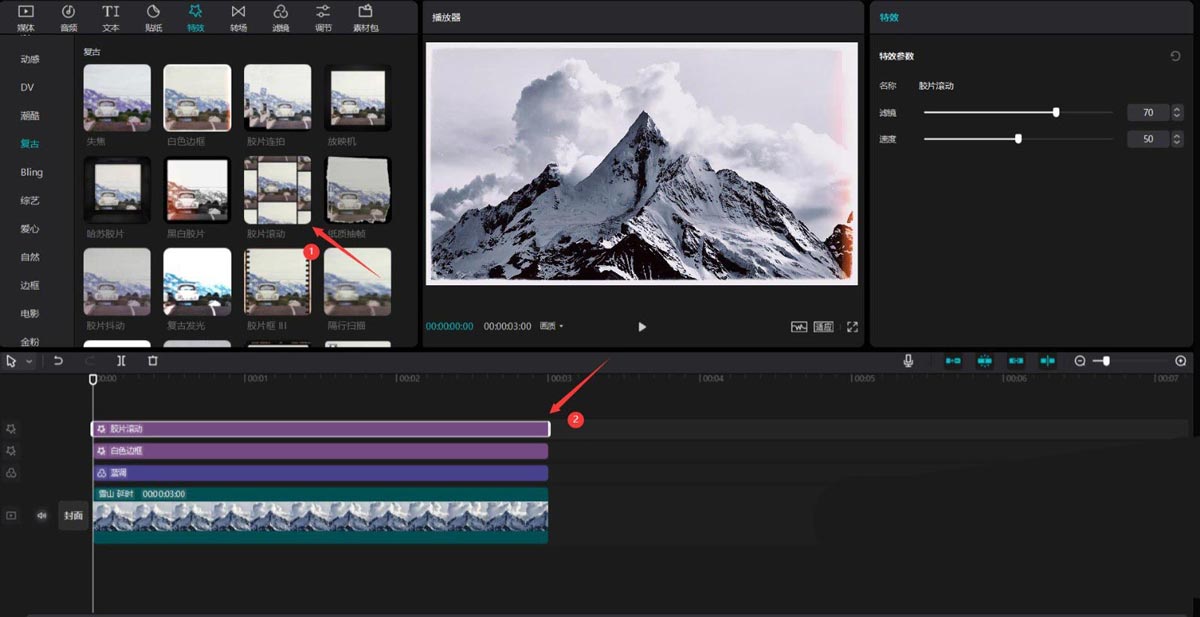Screen dimensions: 1200x617
Task: Toggle the preview-axis button in timeline toolbar
Action: 1047,361
